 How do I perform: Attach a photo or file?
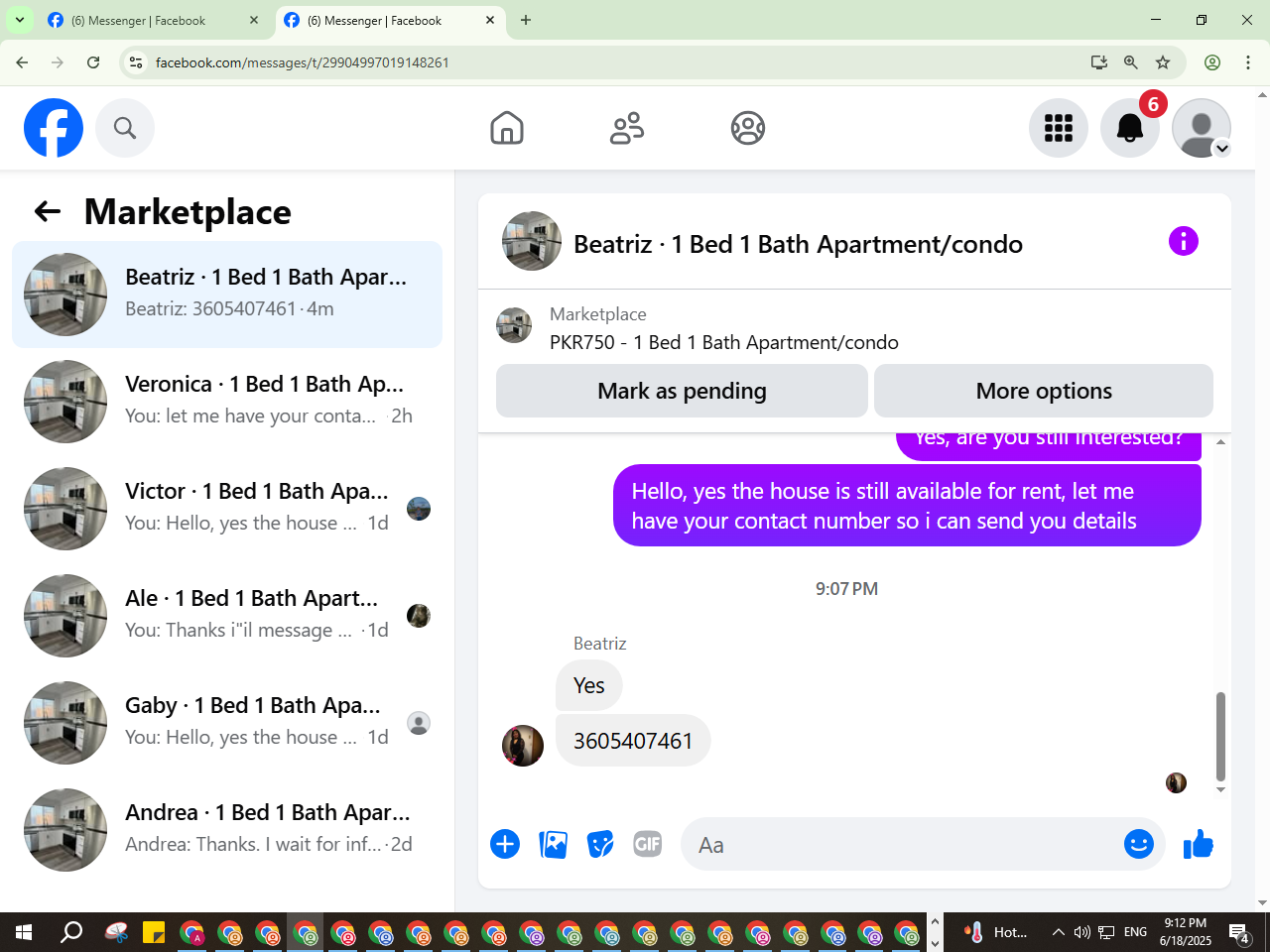click(553, 844)
